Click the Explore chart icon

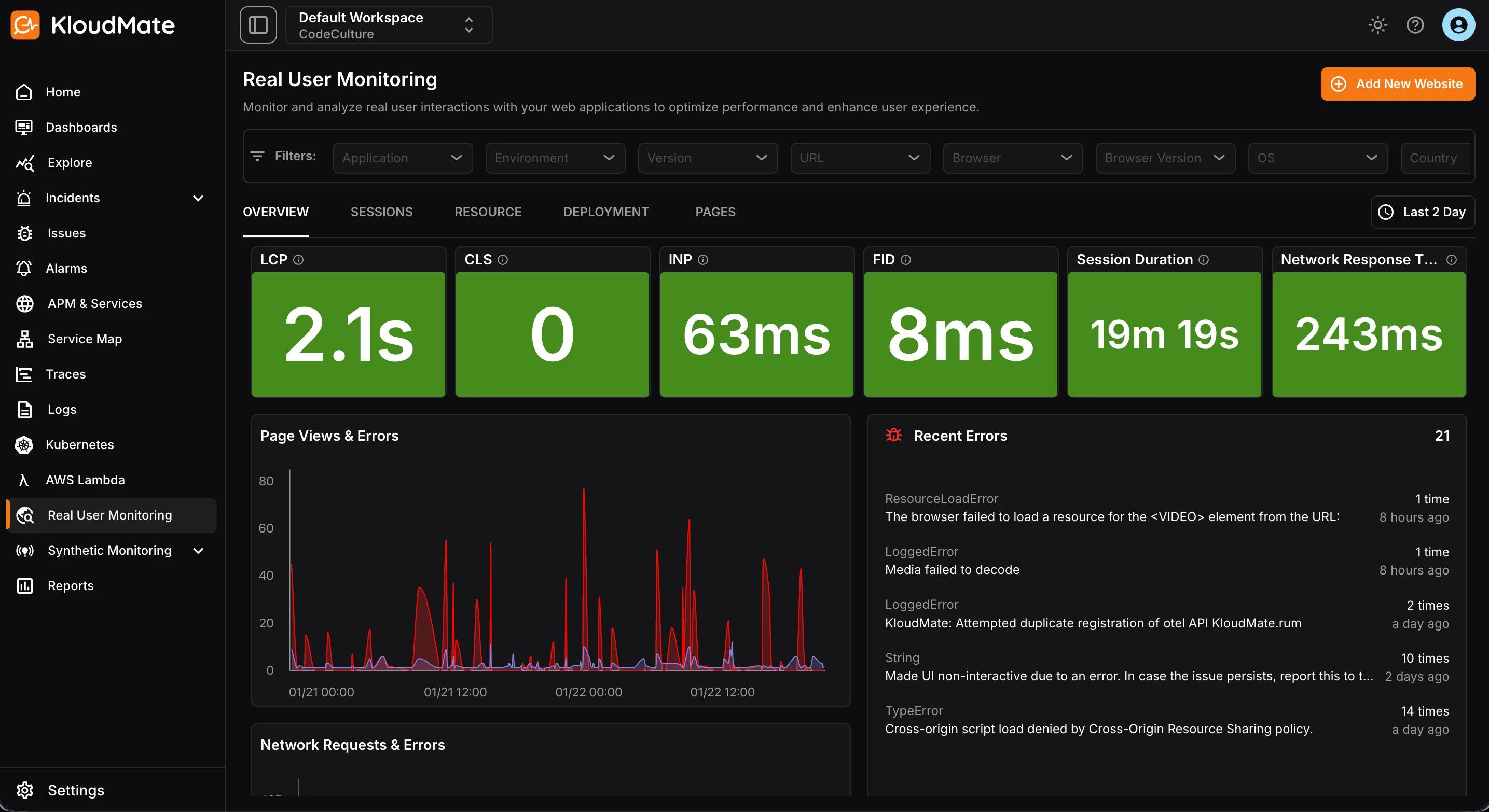click(x=25, y=163)
